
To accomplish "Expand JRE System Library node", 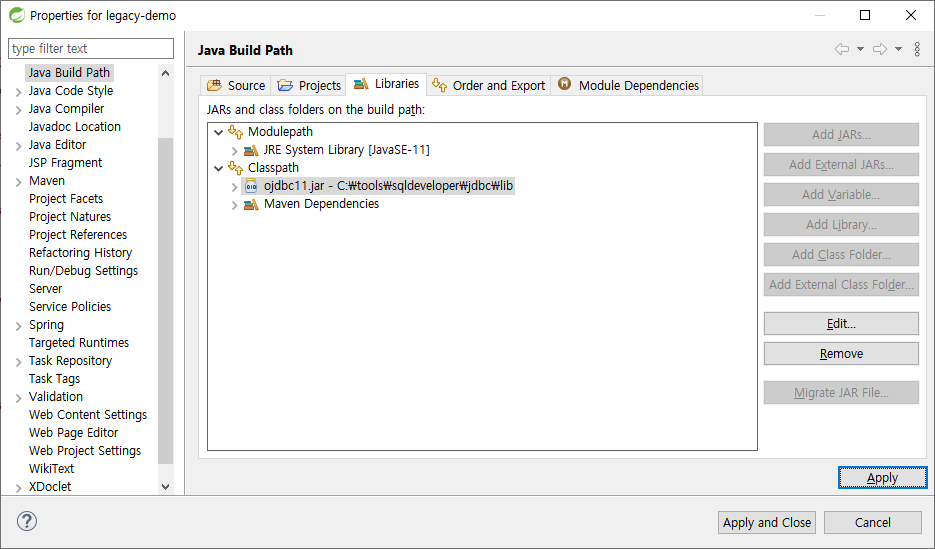I will tap(234, 151).
